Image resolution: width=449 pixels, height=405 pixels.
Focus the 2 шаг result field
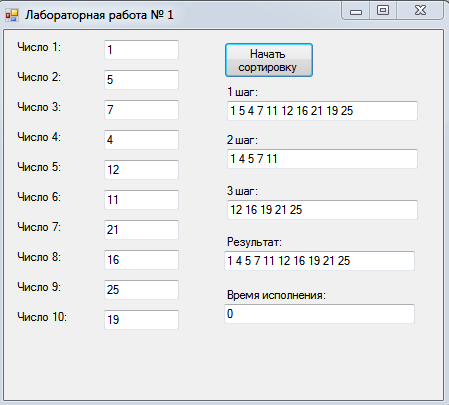322,159
